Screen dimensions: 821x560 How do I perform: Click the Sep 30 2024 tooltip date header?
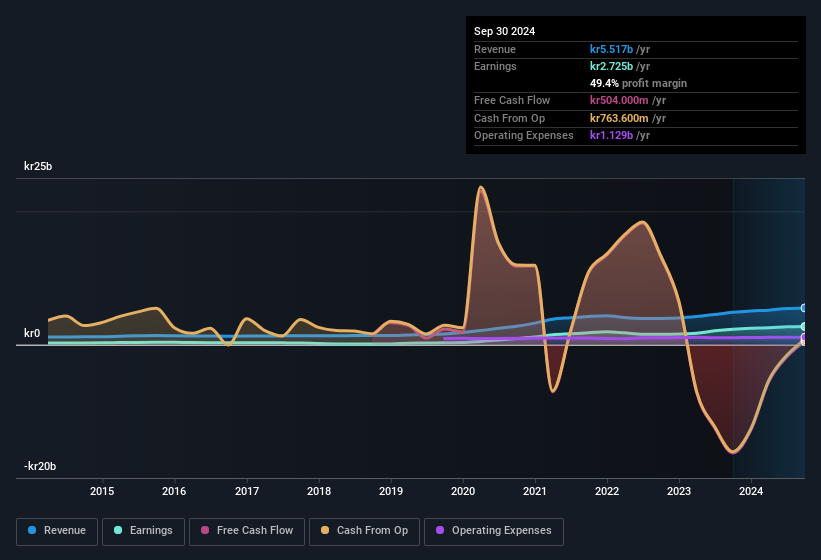[504, 31]
